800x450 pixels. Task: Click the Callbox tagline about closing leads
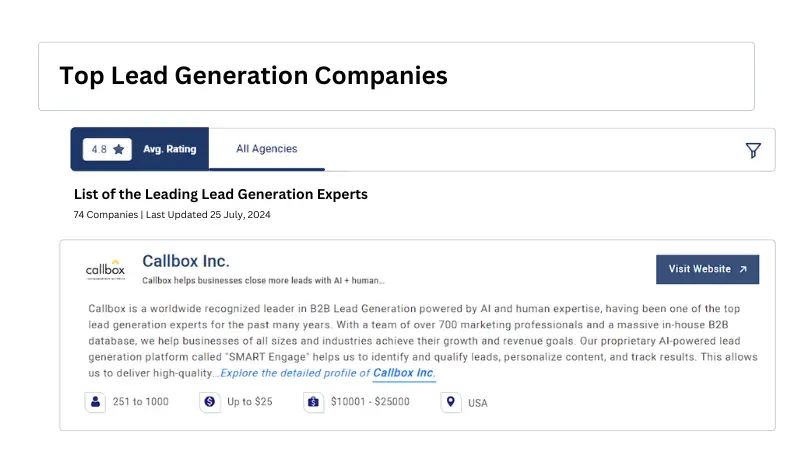pos(263,281)
